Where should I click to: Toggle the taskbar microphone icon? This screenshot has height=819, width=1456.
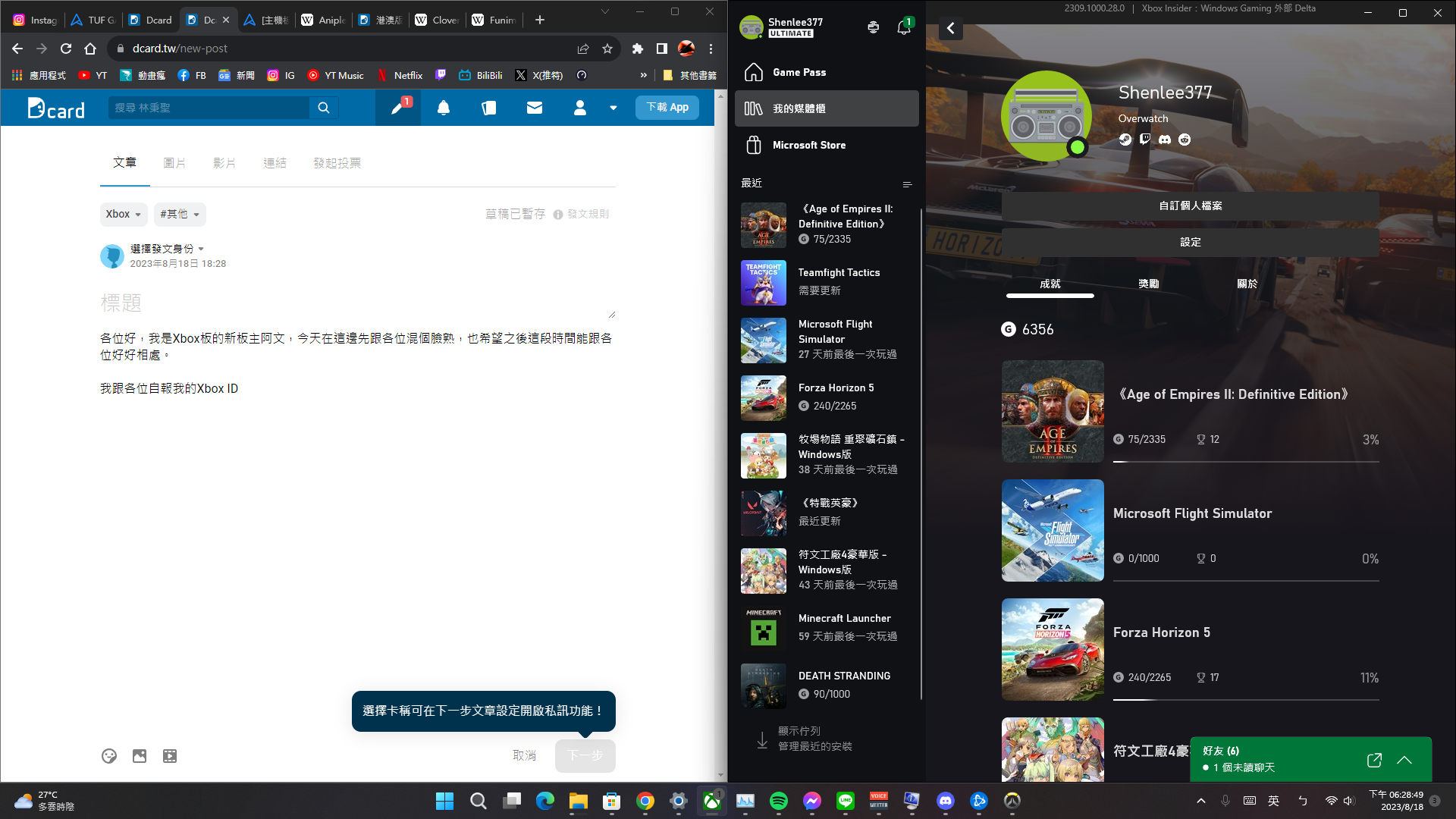click(x=1225, y=801)
